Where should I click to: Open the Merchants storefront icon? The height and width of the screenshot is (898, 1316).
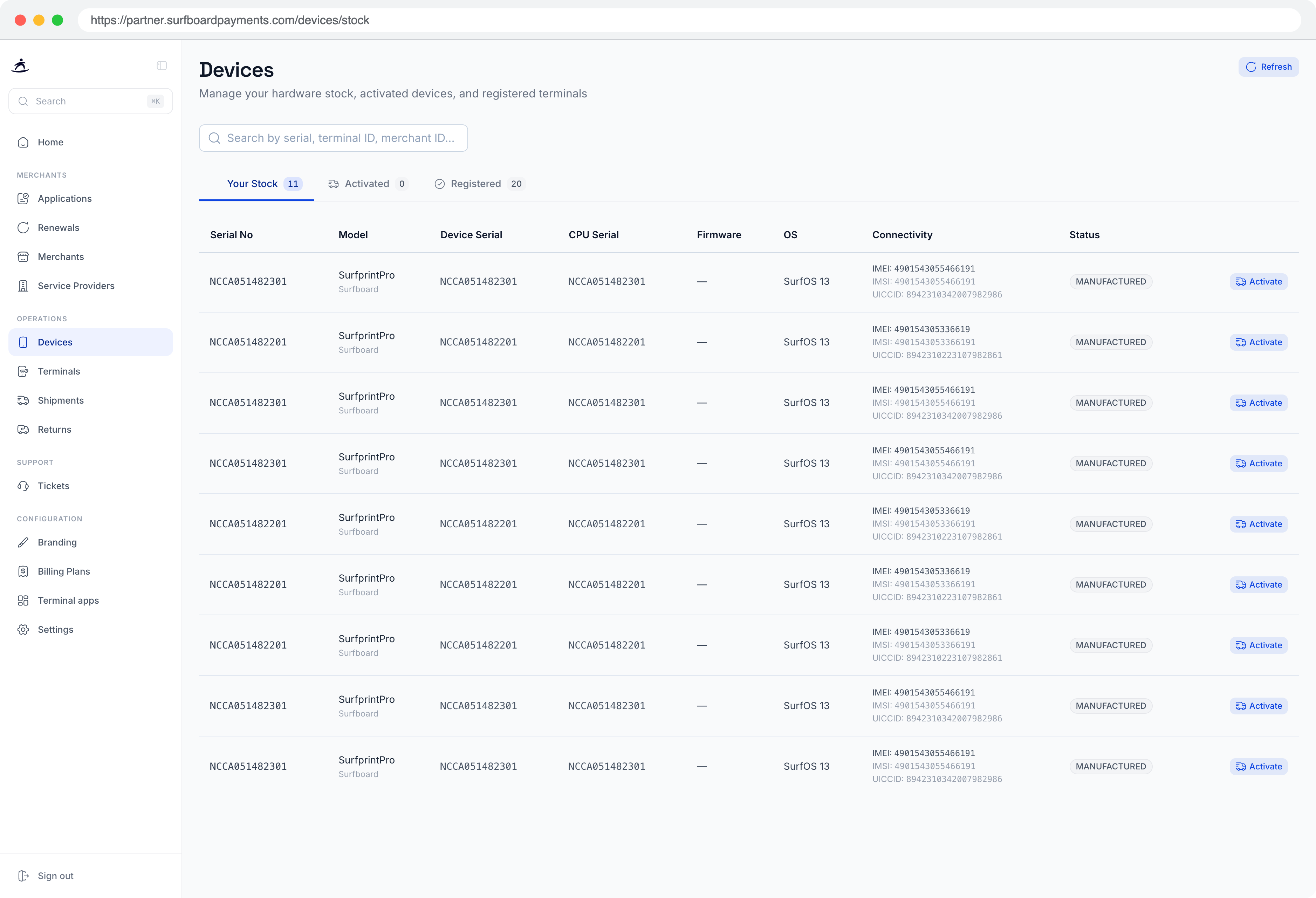tap(23, 257)
